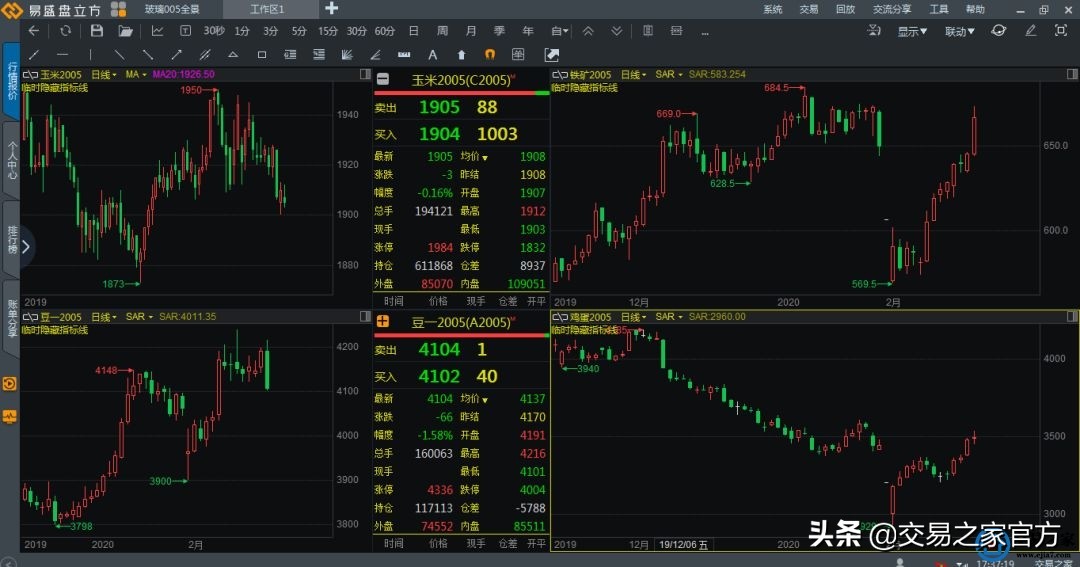Open SAR indicator dropdown in 鸡蛋2005 chart

tap(668, 317)
